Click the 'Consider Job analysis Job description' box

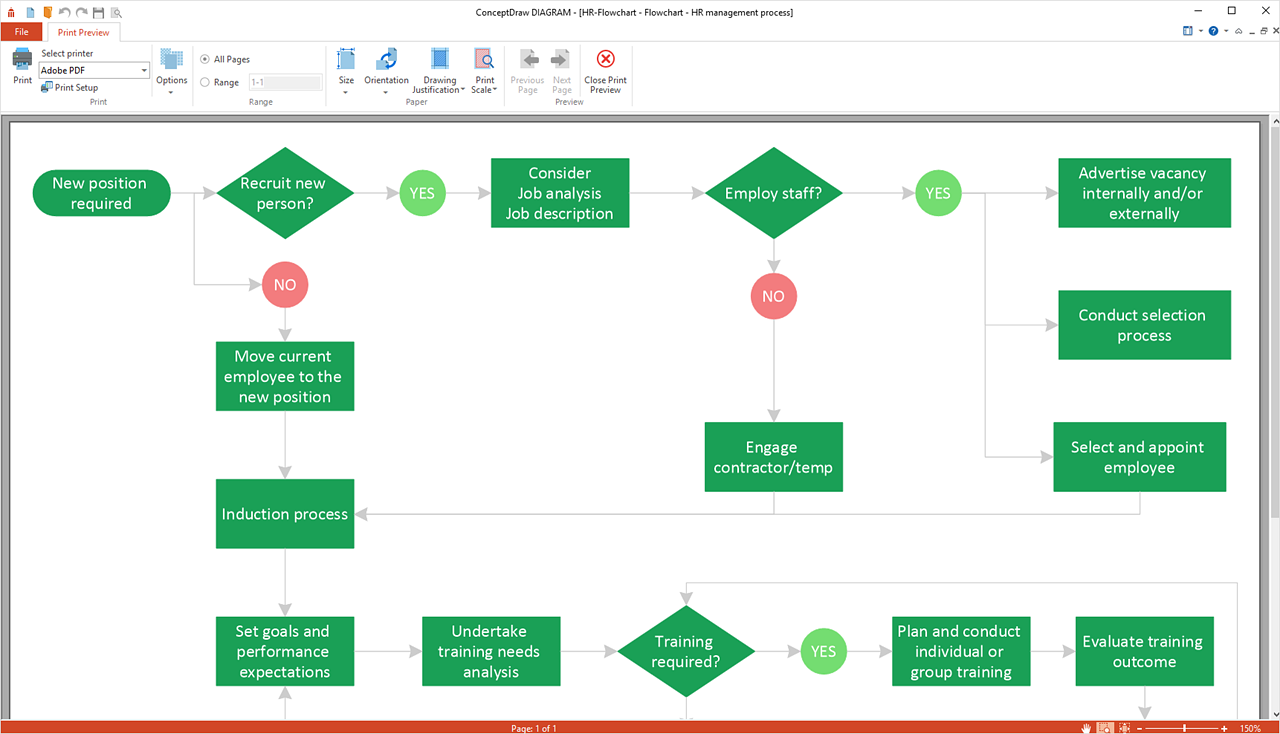click(560, 193)
